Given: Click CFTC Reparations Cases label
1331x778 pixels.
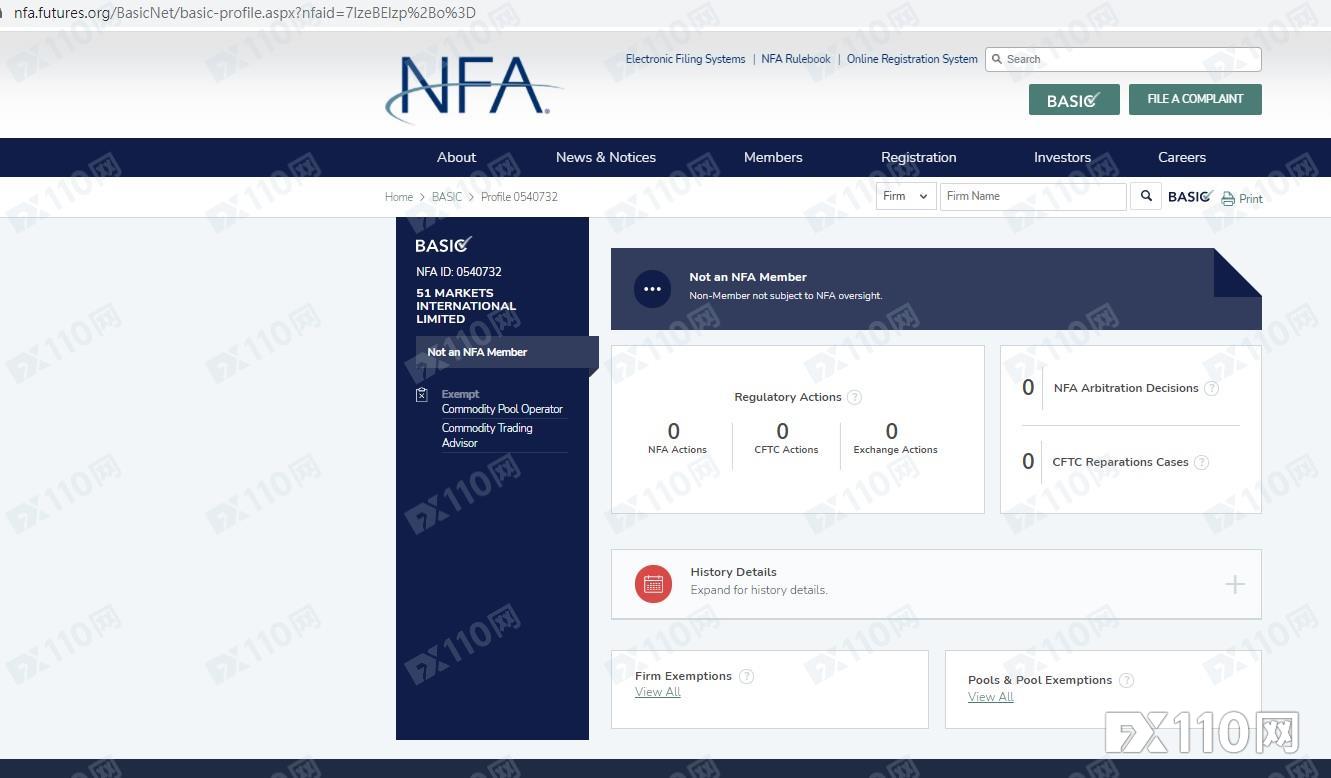Looking at the screenshot, I should pyautogui.click(x=1120, y=462).
